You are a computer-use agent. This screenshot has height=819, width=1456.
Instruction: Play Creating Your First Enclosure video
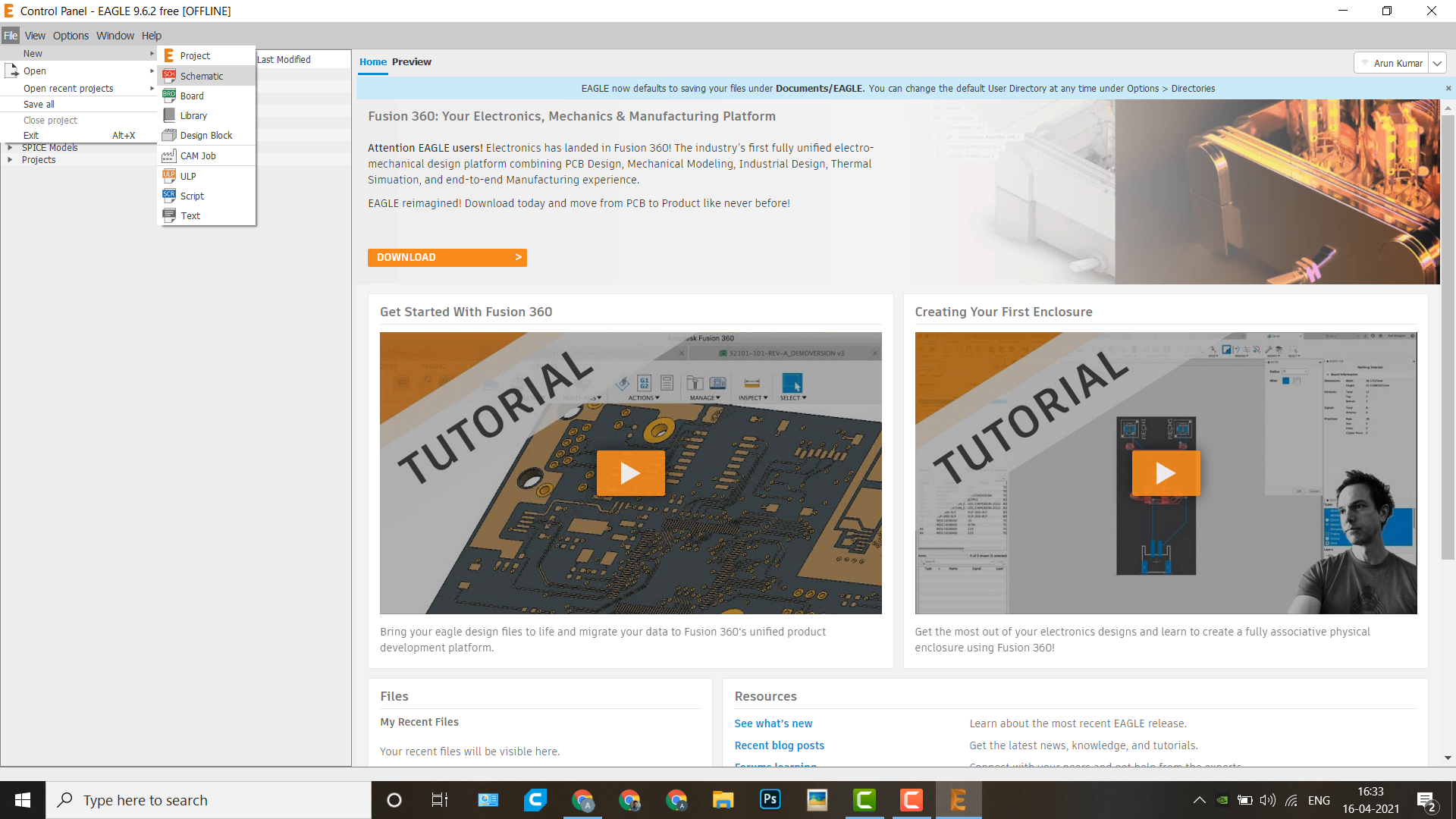click(1166, 473)
